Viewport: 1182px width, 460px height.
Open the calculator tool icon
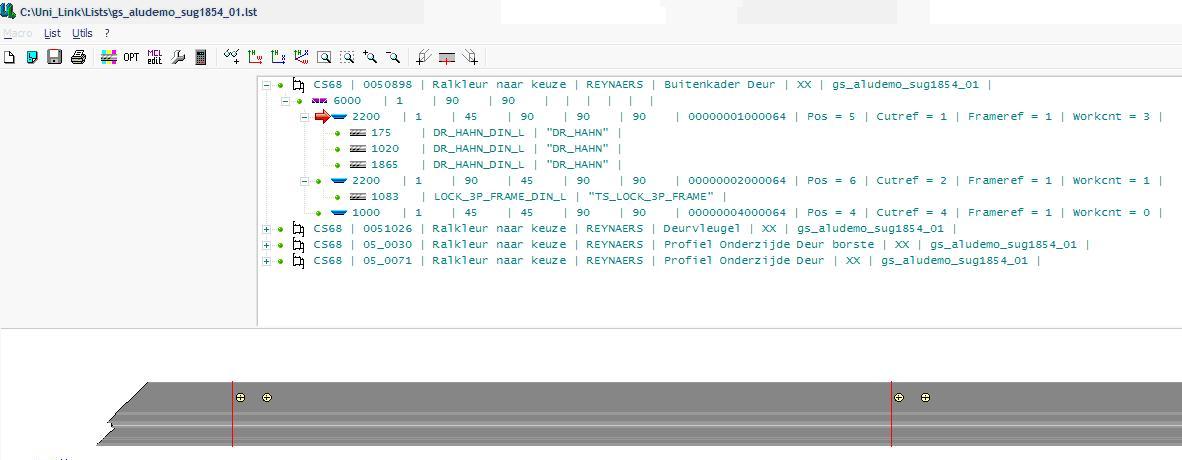pyautogui.click(x=201, y=57)
